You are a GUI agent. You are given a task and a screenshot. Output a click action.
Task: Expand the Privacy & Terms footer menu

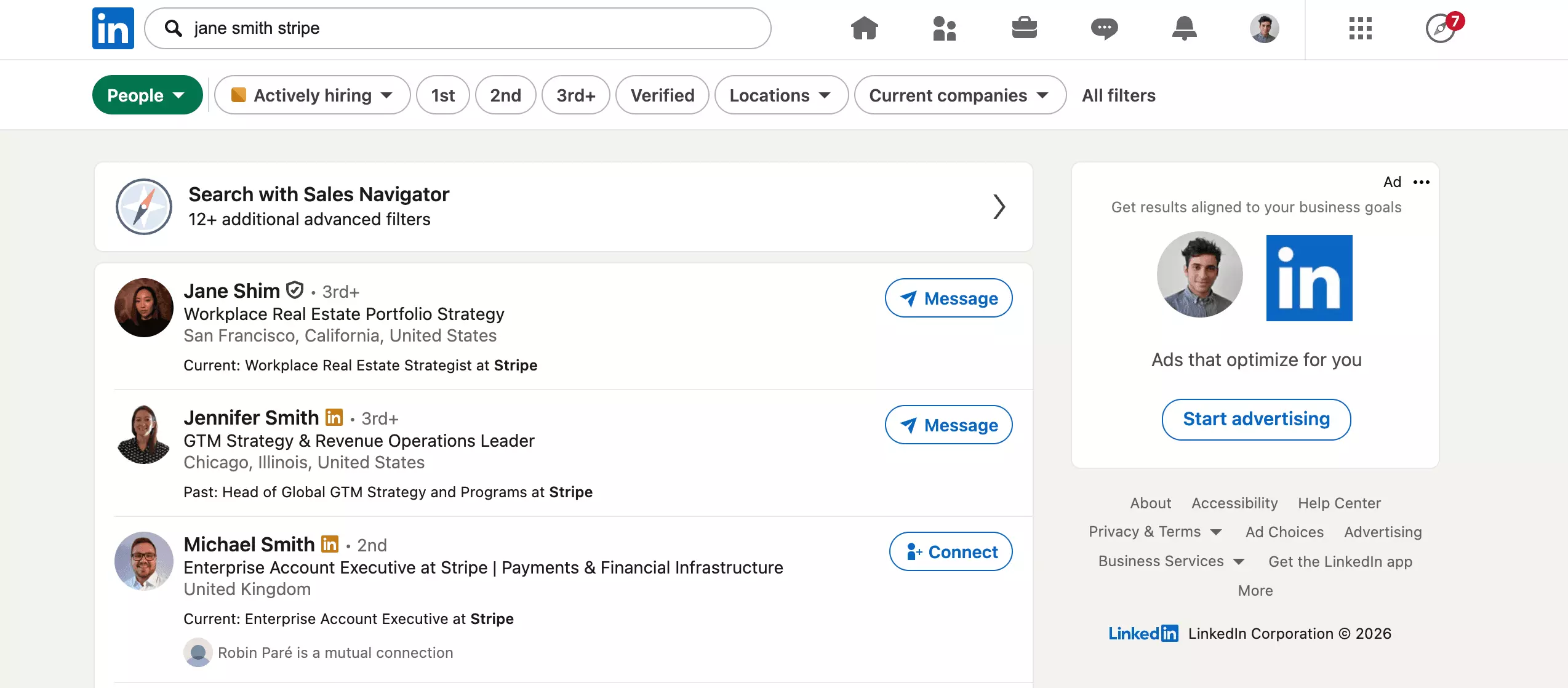click(x=1155, y=532)
